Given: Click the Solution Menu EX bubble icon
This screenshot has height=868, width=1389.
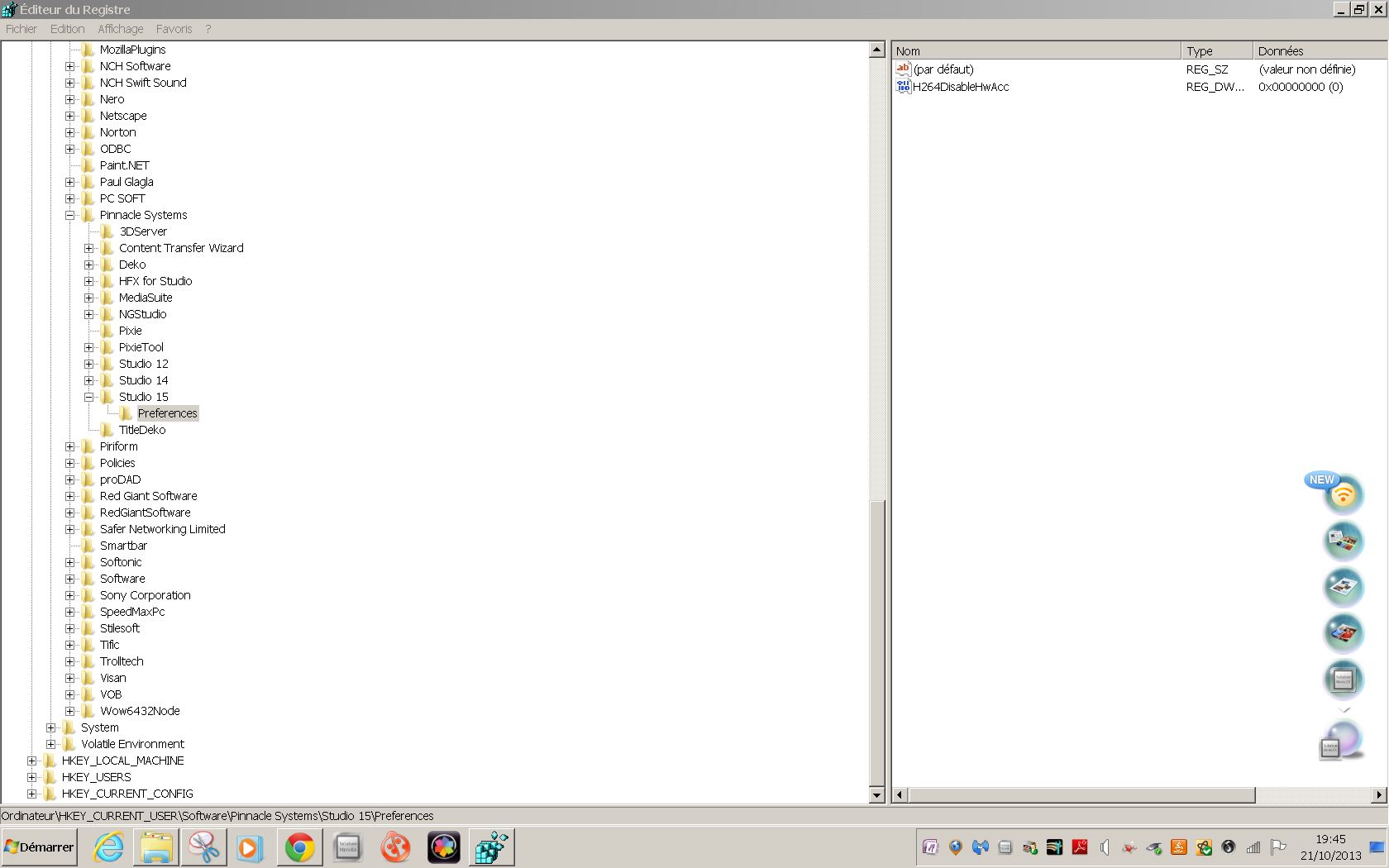Looking at the screenshot, I should pos(1343,680).
